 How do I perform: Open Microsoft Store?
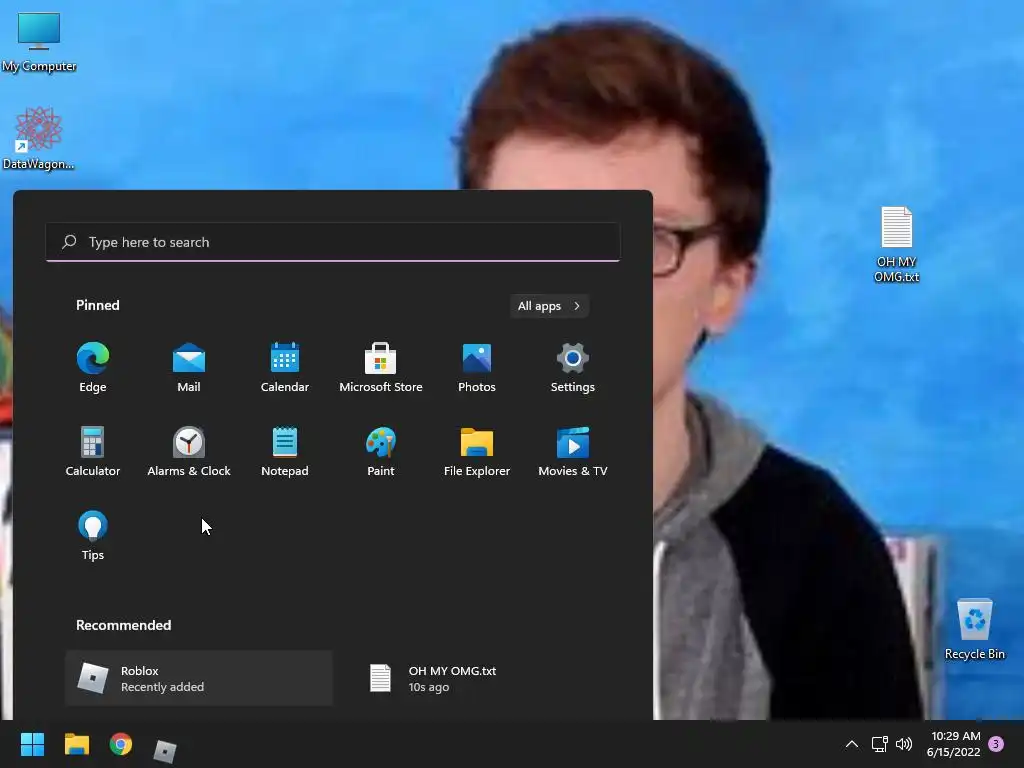click(381, 367)
